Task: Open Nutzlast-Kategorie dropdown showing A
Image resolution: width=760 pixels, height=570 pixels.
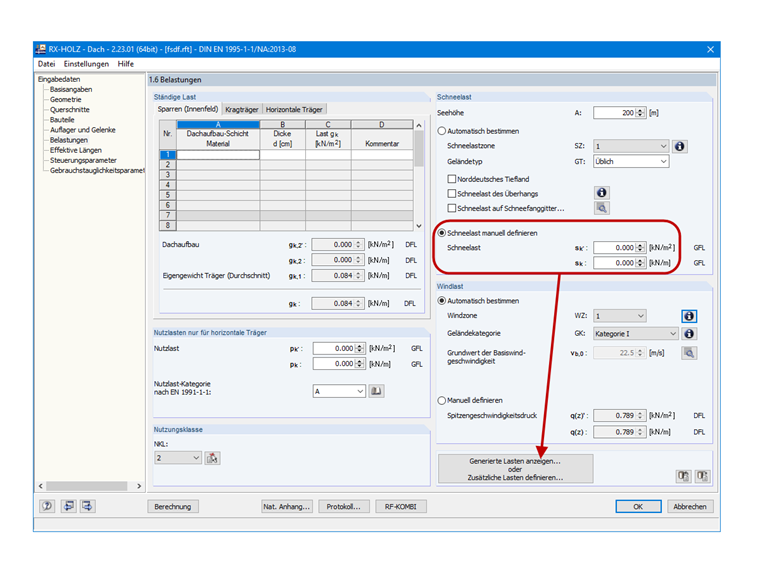Action: pyautogui.click(x=339, y=391)
